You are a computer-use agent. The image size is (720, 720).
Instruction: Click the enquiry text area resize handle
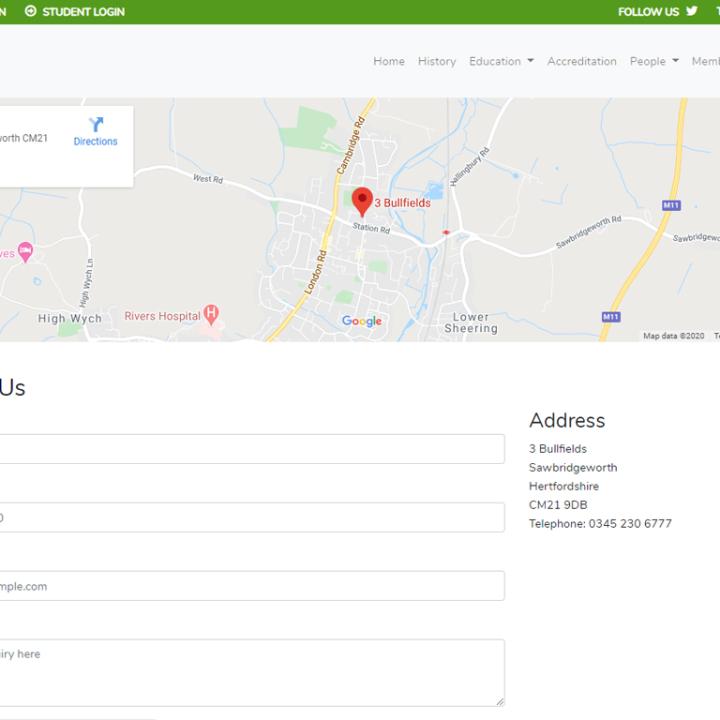pyautogui.click(x=499, y=701)
